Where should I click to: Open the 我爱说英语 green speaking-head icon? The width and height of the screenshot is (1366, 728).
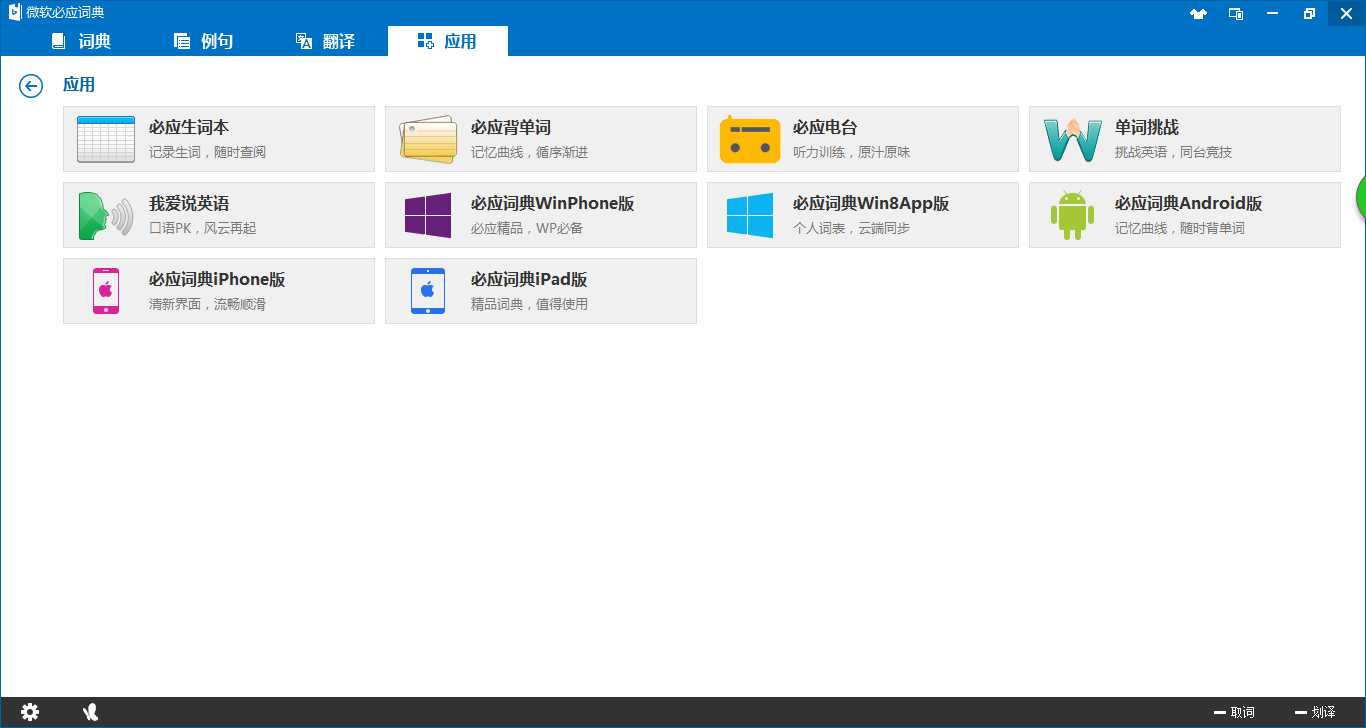click(x=106, y=215)
